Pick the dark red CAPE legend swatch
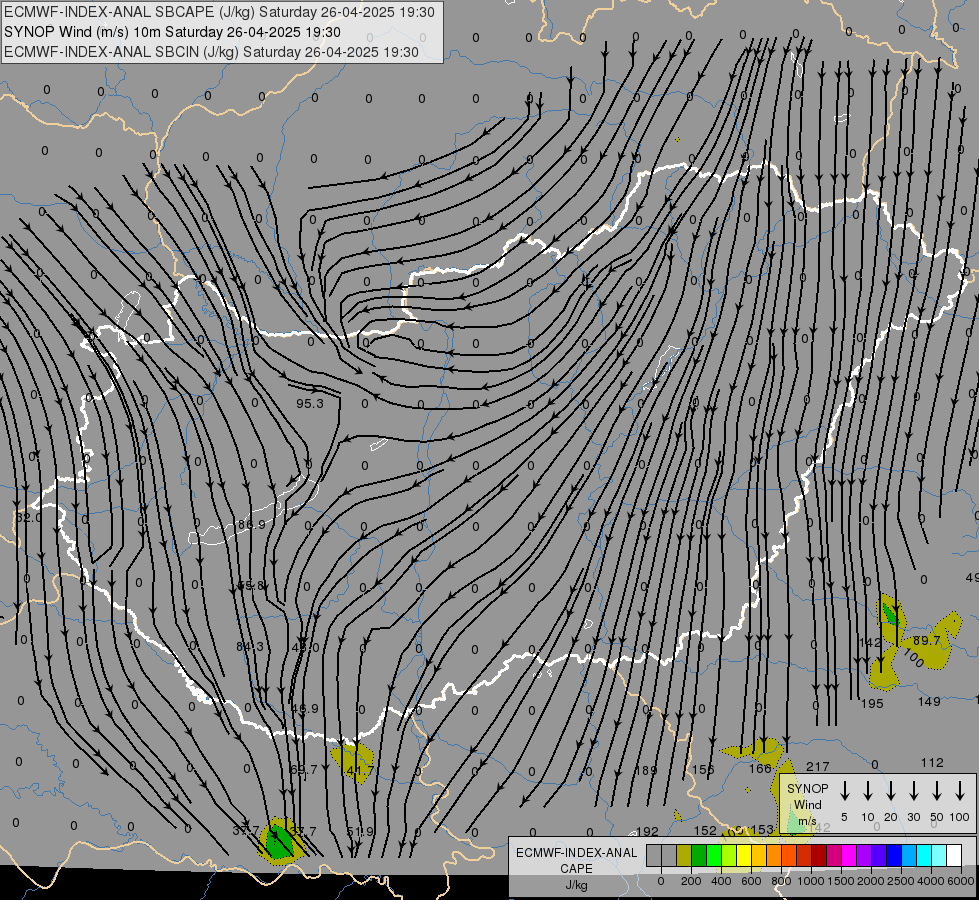This screenshot has height=900, width=979. point(819,856)
